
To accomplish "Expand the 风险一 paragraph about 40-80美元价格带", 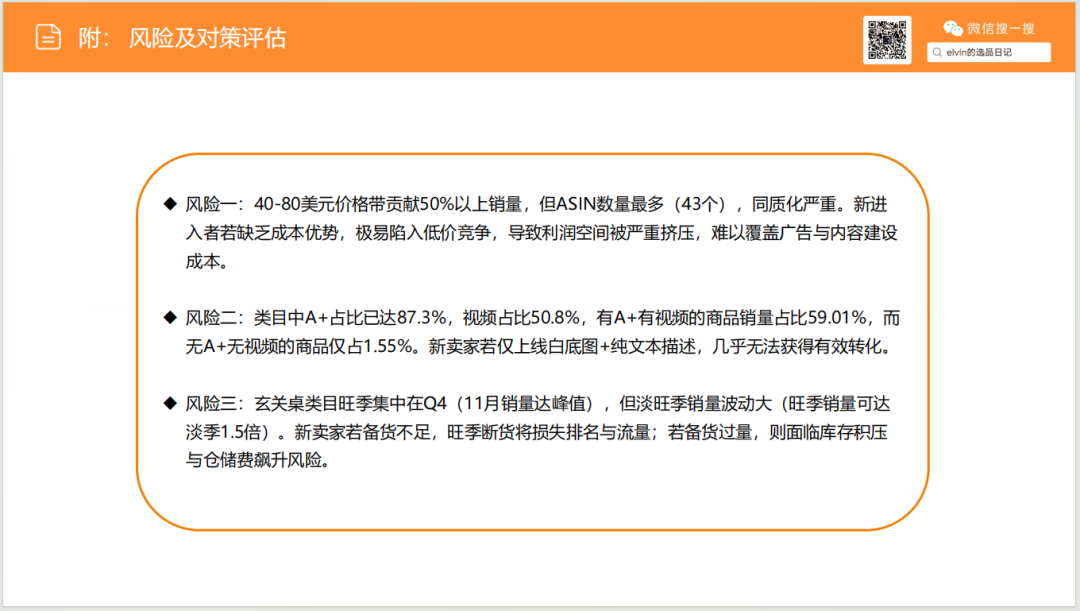I will click(x=540, y=233).
